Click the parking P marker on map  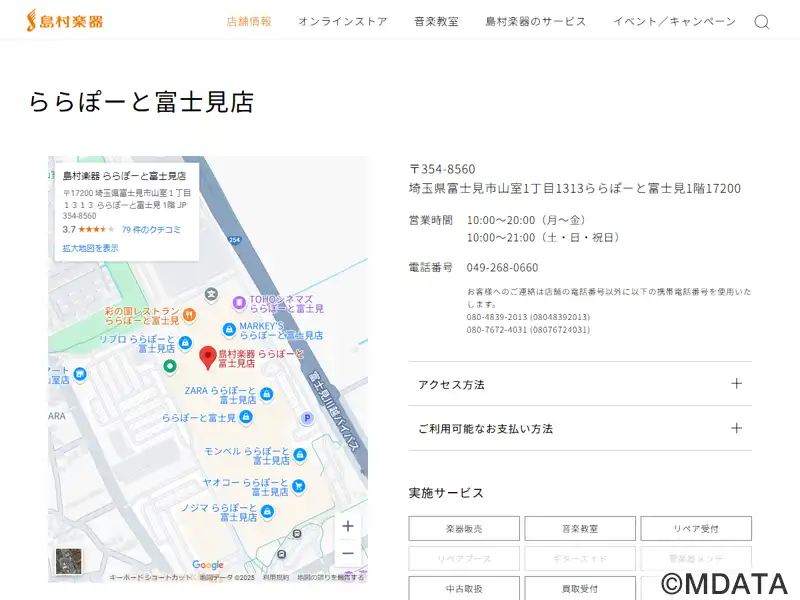(x=307, y=418)
